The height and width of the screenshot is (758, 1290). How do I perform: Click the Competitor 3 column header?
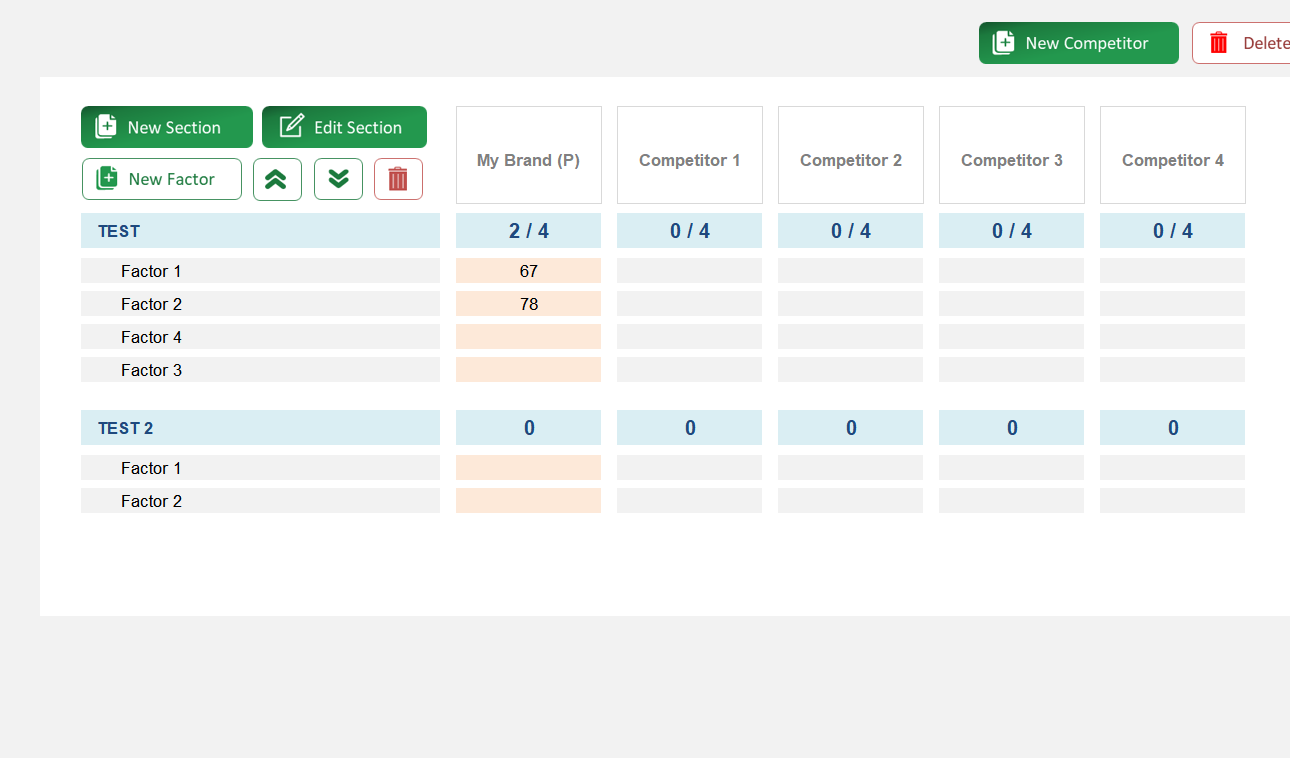[1011, 155]
